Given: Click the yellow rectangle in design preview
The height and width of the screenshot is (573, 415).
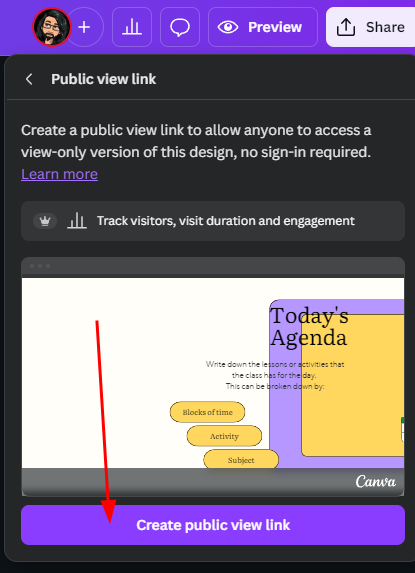Looking at the screenshot, I should pos(353,385).
